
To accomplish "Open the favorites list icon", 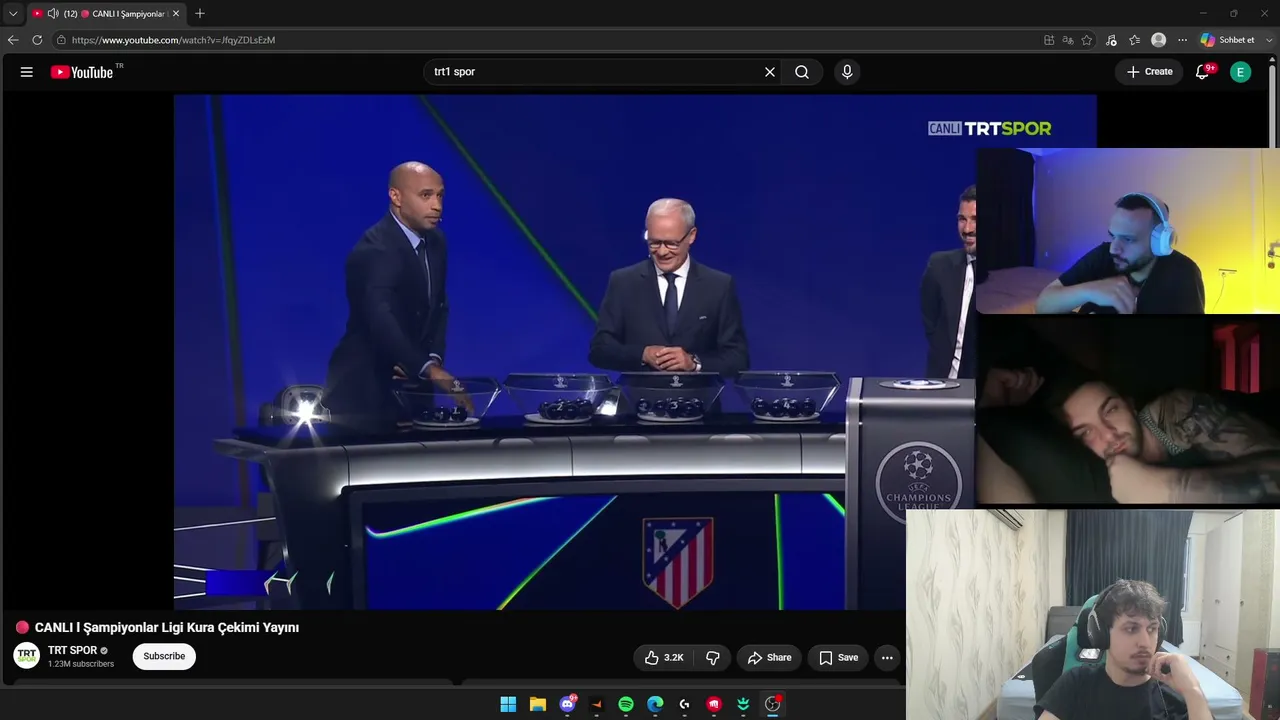I will pos(1134,40).
